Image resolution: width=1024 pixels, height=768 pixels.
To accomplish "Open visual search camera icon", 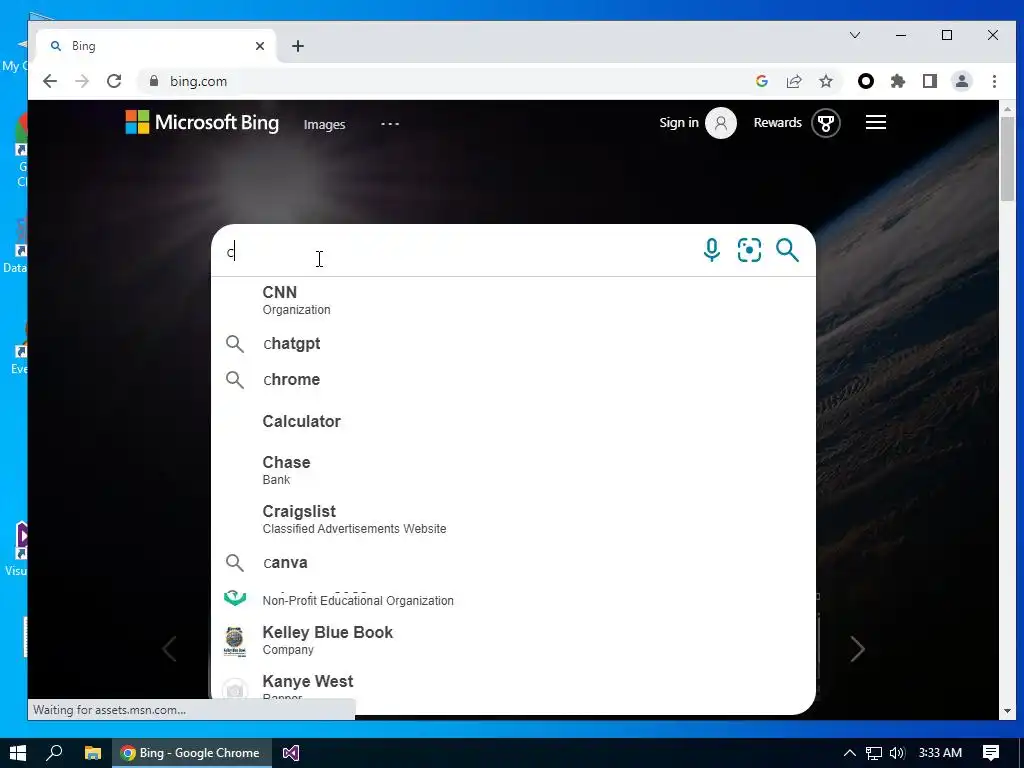I will pos(749,250).
